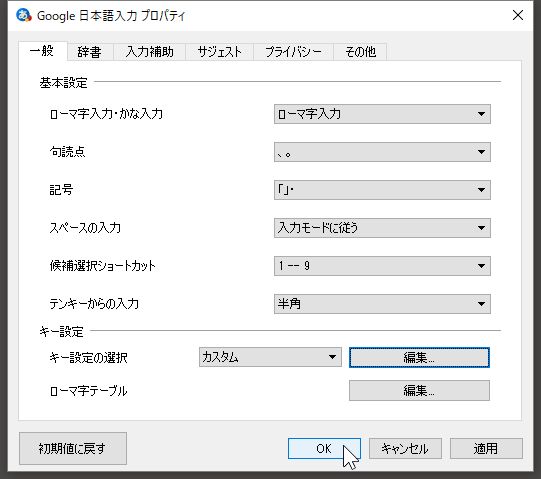Open the 候補選択ショートカット dropdown

(382, 266)
